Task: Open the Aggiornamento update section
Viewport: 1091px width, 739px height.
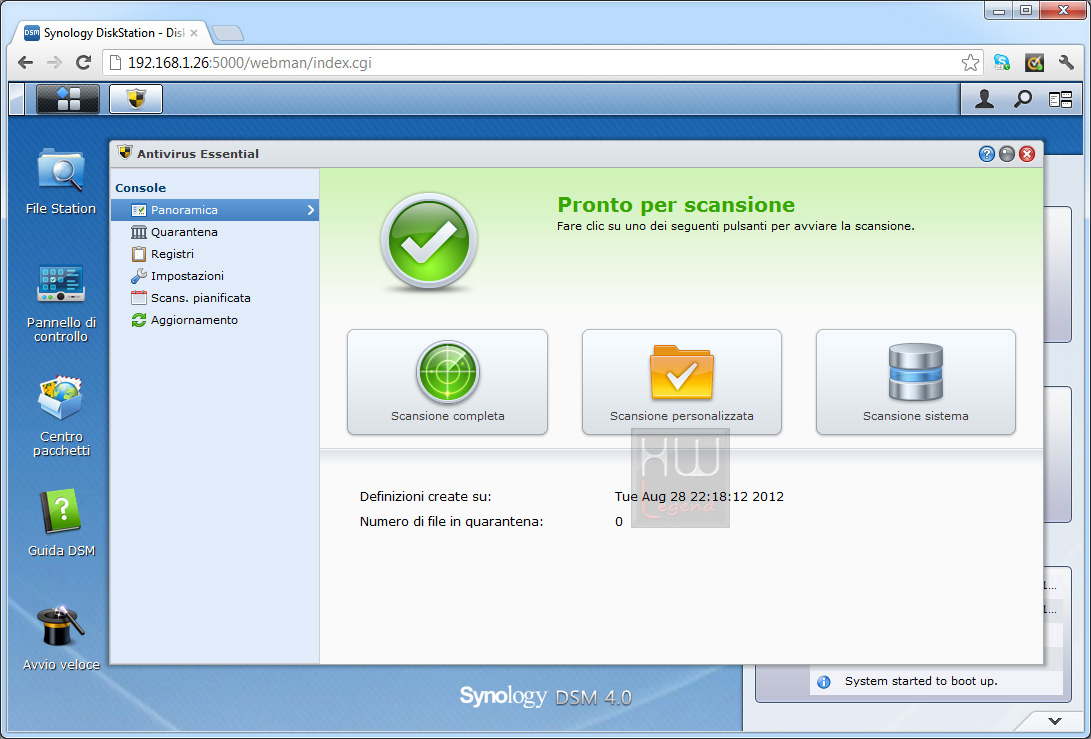Action: tap(214, 320)
